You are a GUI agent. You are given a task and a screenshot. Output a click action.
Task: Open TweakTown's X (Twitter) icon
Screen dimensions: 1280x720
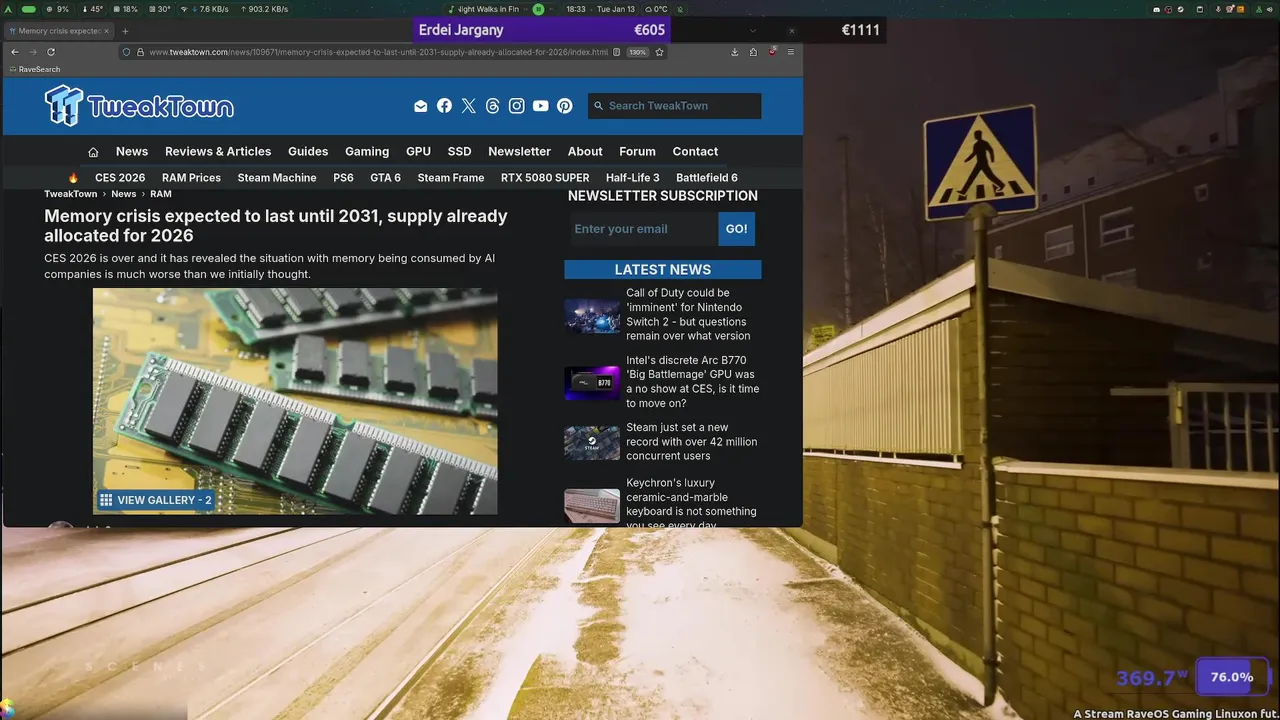468,106
